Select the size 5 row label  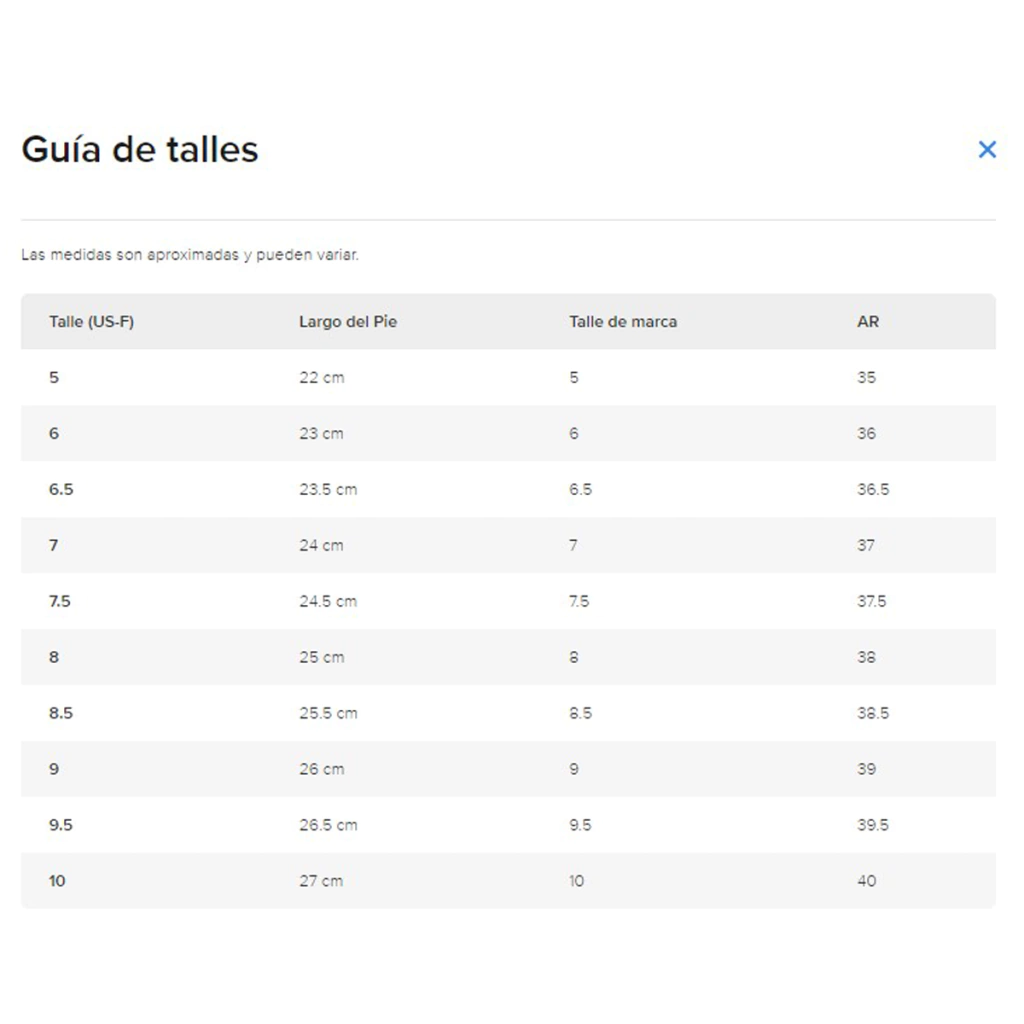click(x=54, y=377)
